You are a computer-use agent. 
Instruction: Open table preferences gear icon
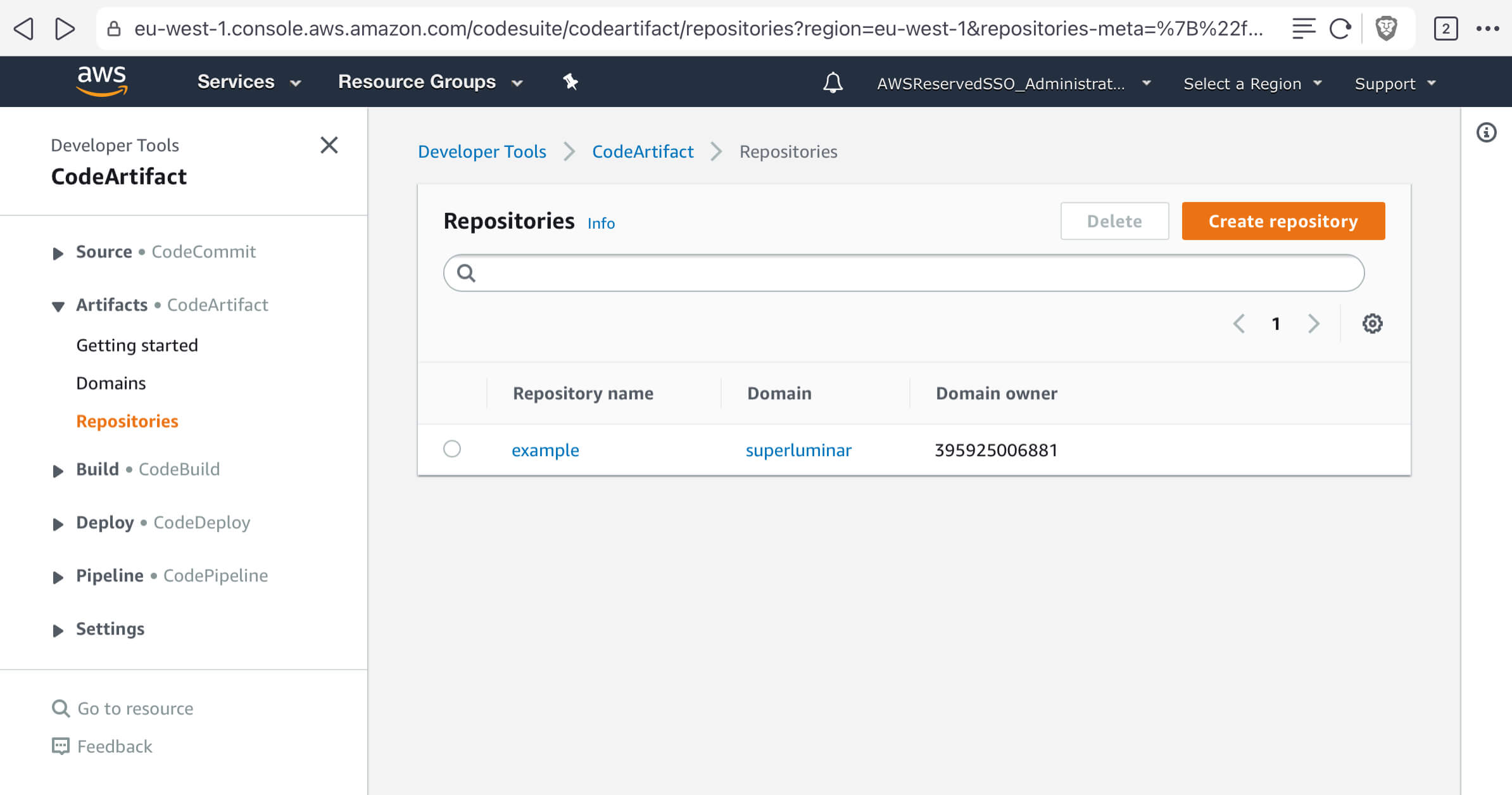click(1372, 324)
